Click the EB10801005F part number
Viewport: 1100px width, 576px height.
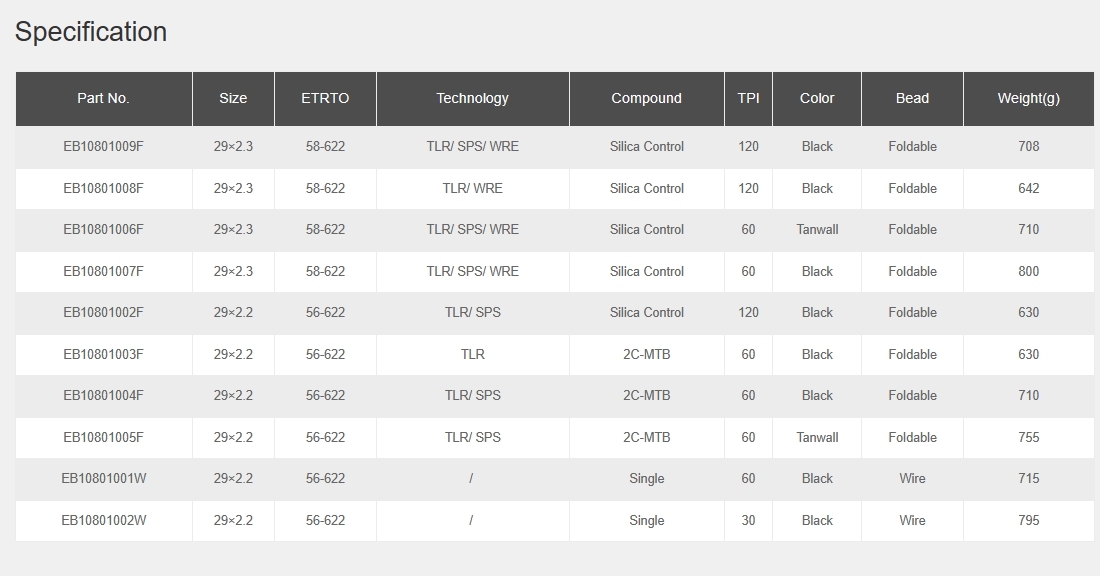tap(104, 437)
